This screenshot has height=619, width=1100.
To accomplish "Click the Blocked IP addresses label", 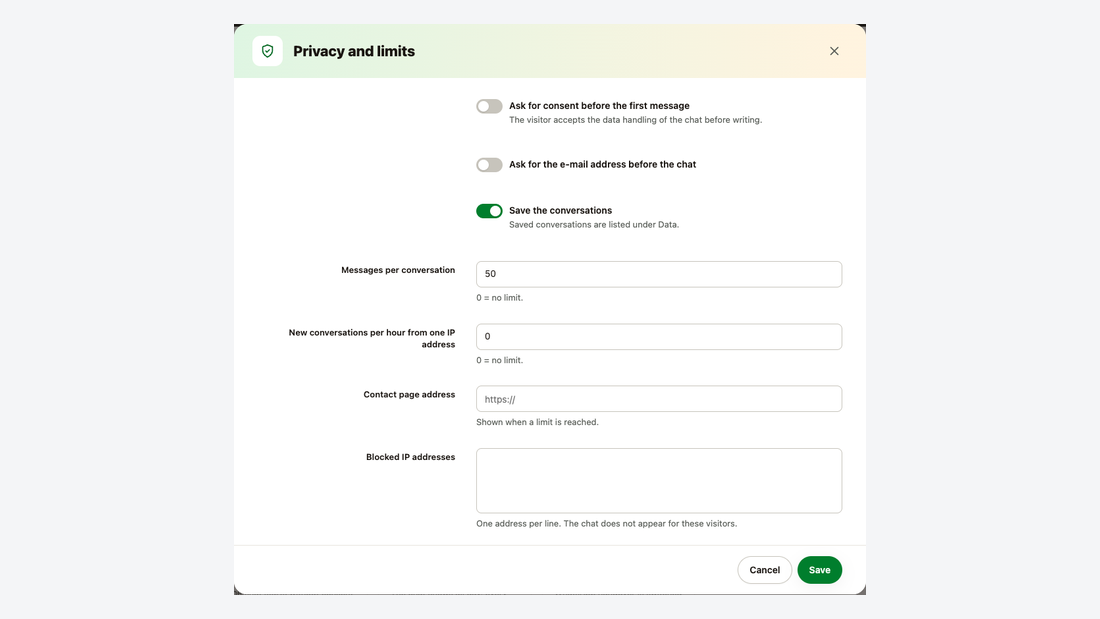I will [410, 457].
